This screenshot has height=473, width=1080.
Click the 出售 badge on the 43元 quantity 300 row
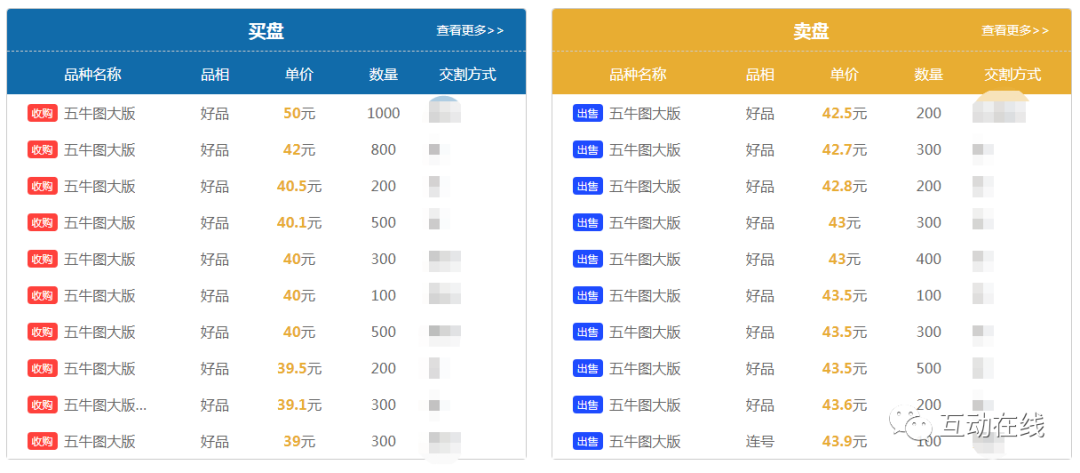pos(588,222)
